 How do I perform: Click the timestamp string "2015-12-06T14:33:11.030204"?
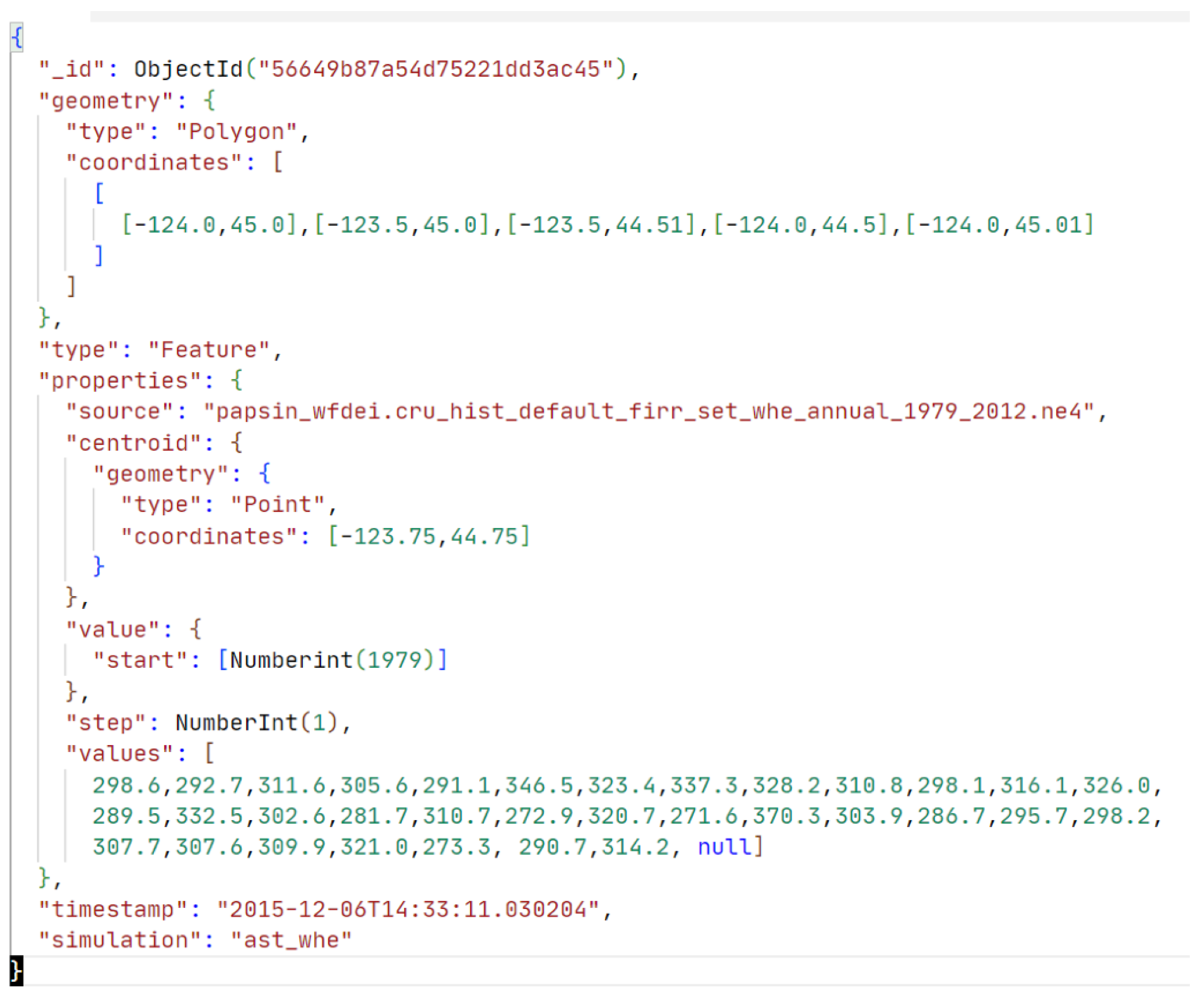coord(408,910)
